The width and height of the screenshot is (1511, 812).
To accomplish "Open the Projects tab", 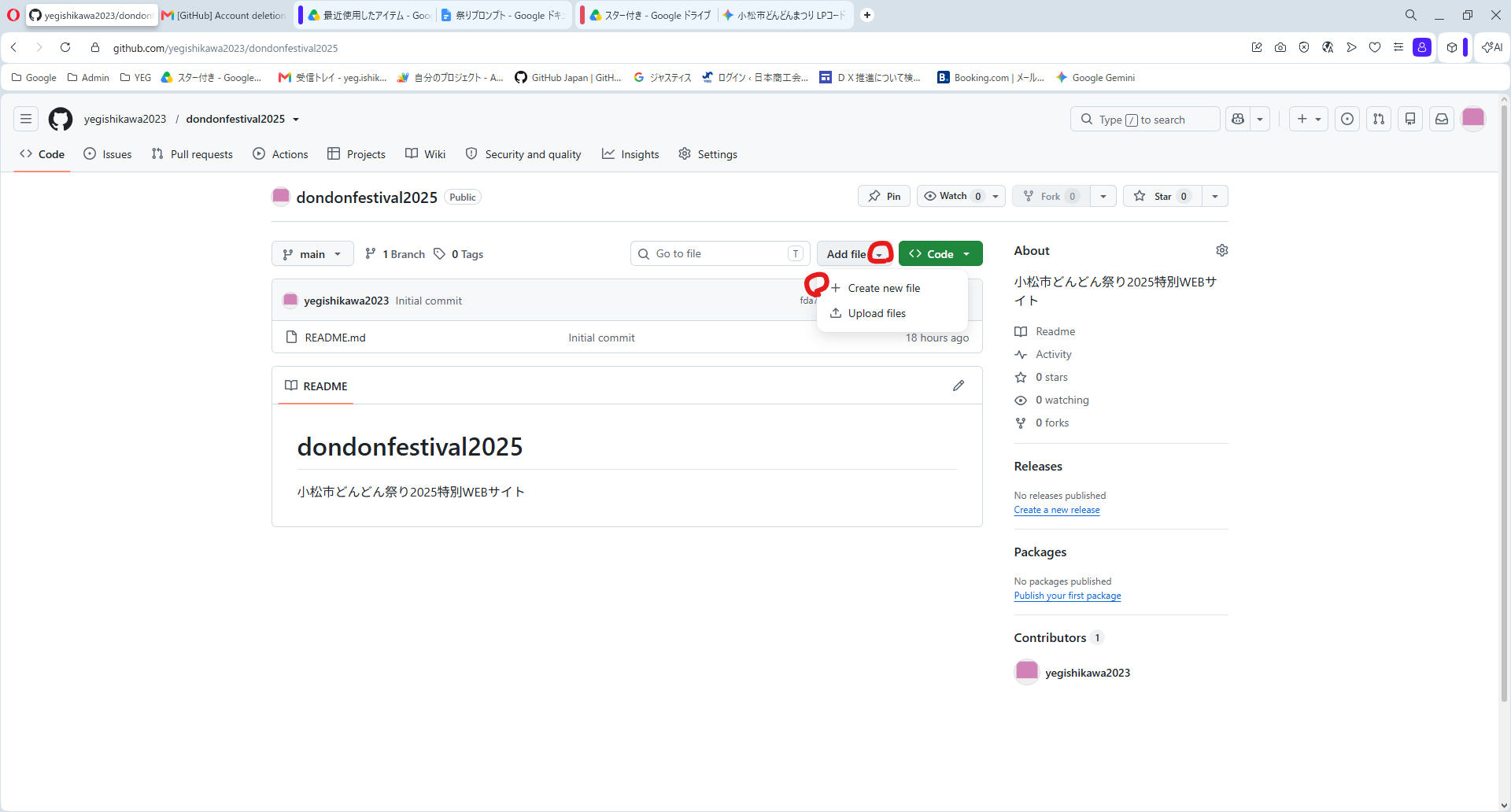I will pyautogui.click(x=357, y=154).
